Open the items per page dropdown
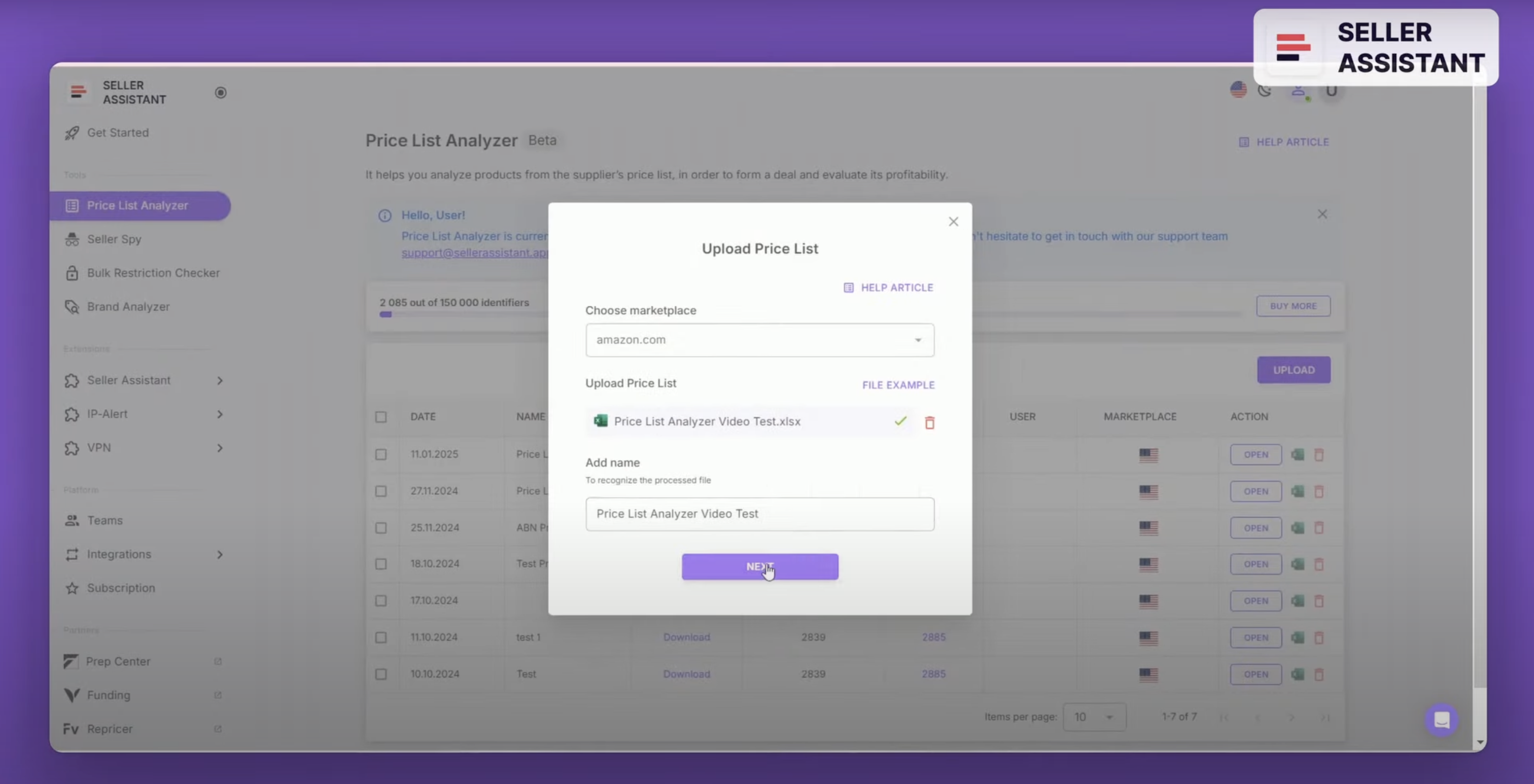 point(1095,717)
